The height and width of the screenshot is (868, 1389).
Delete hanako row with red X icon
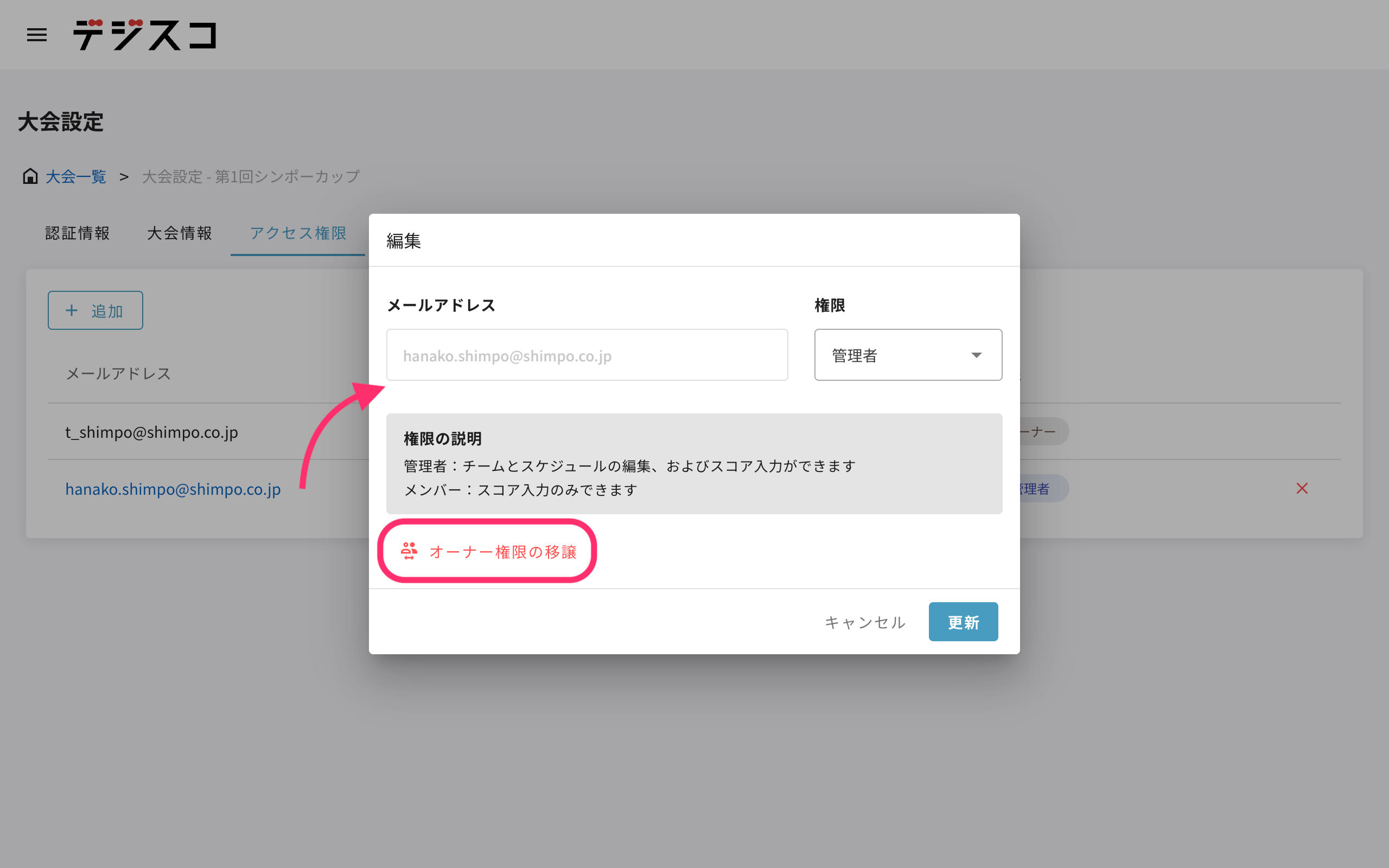point(1302,489)
